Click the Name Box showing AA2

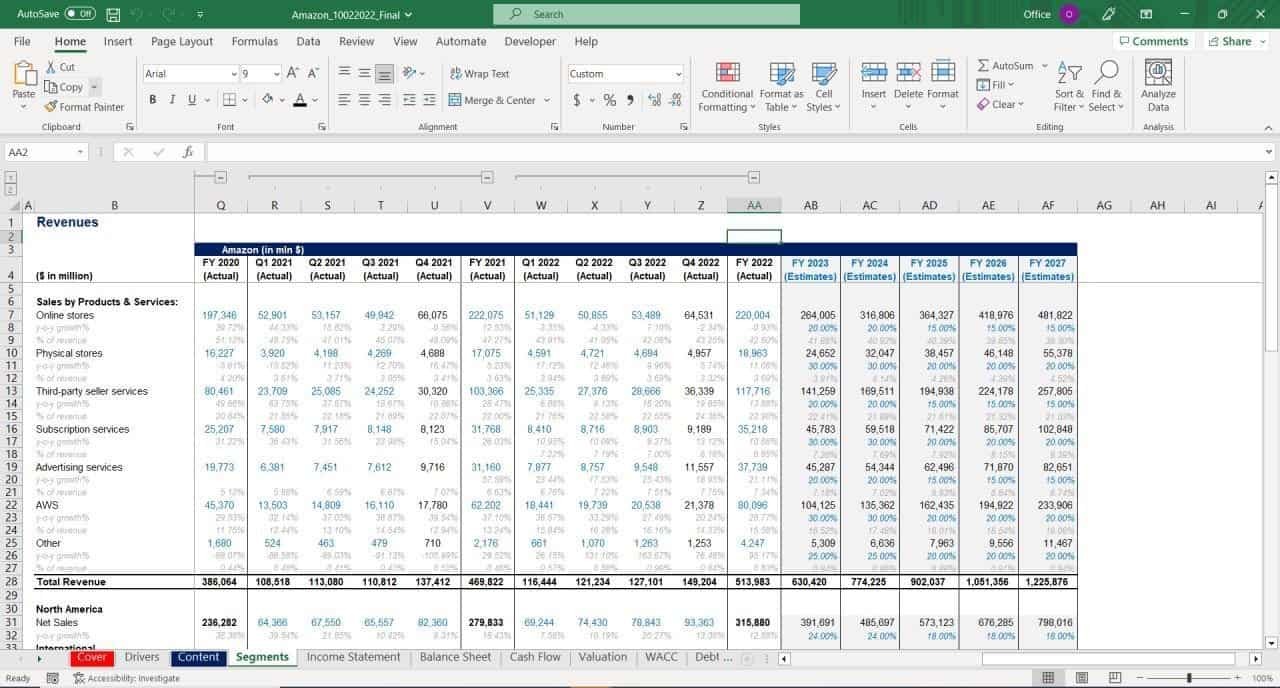(44, 152)
